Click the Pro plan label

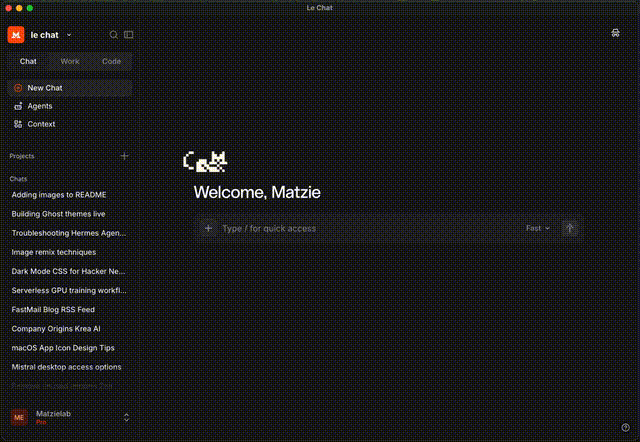41,422
